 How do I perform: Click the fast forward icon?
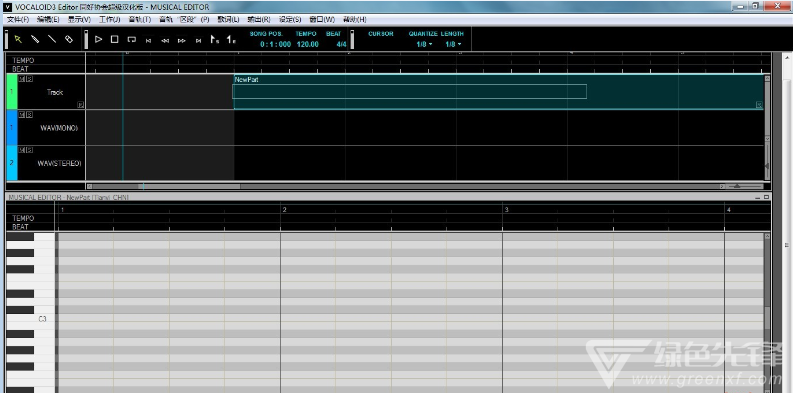[x=182, y=40]
